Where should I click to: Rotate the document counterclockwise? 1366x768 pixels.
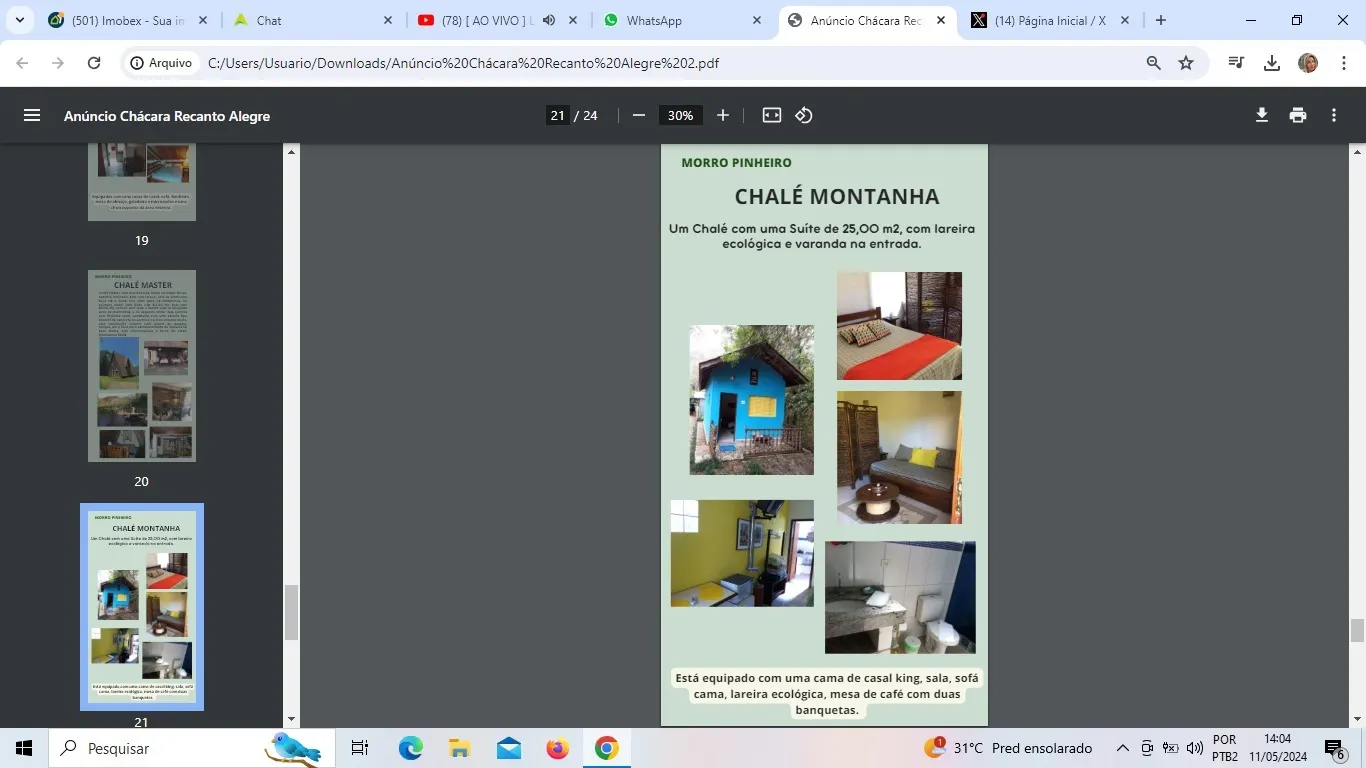[804, 115]
